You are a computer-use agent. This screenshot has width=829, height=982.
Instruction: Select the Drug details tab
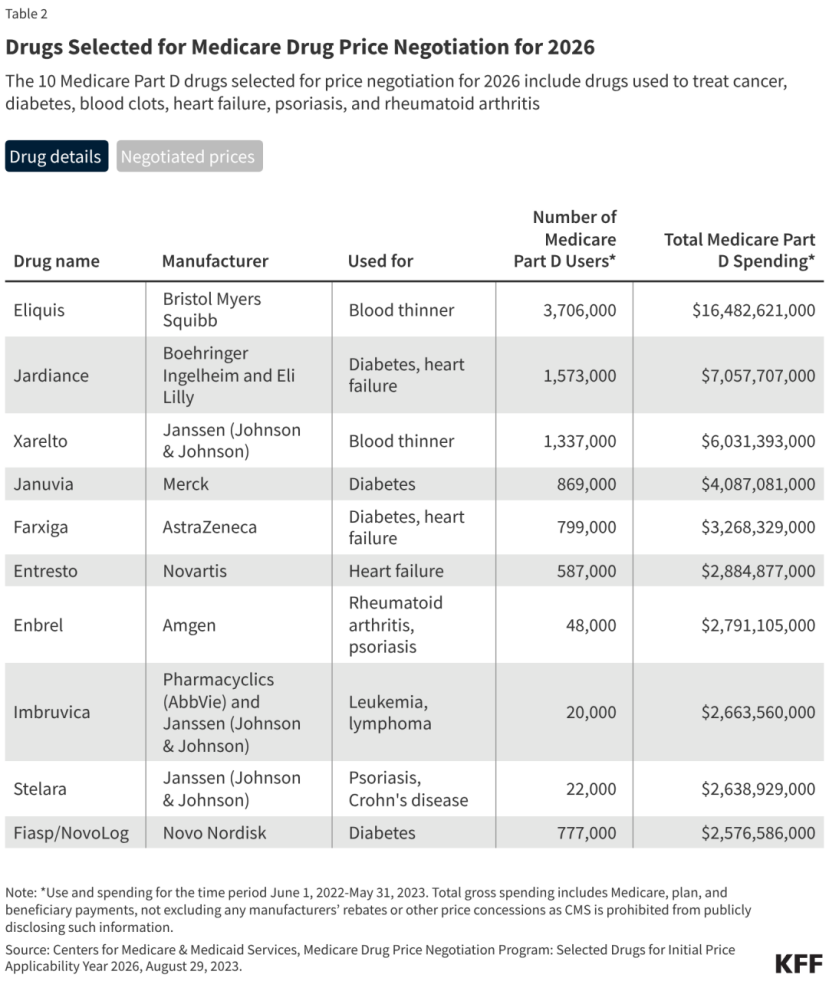56,157
